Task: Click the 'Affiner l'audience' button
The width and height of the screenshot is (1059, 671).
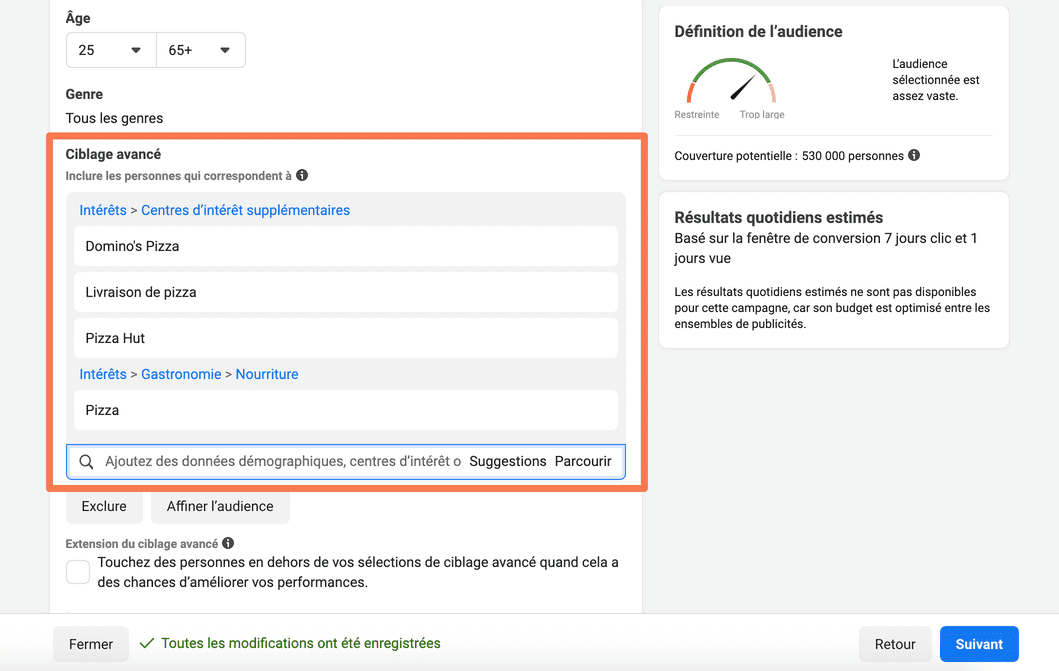Action: 220,506
